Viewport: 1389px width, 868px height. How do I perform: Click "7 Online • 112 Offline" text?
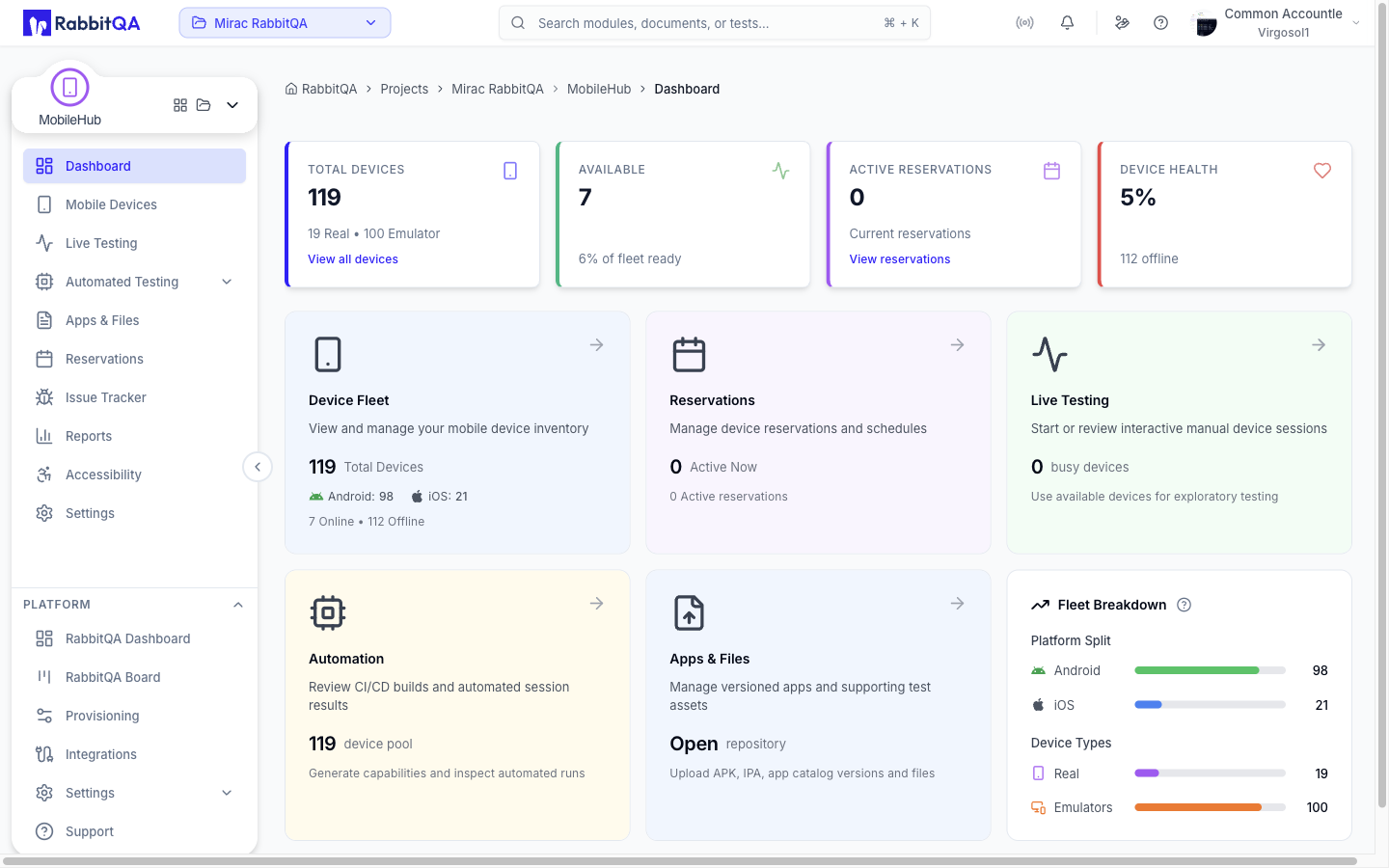tap(367, 522)
